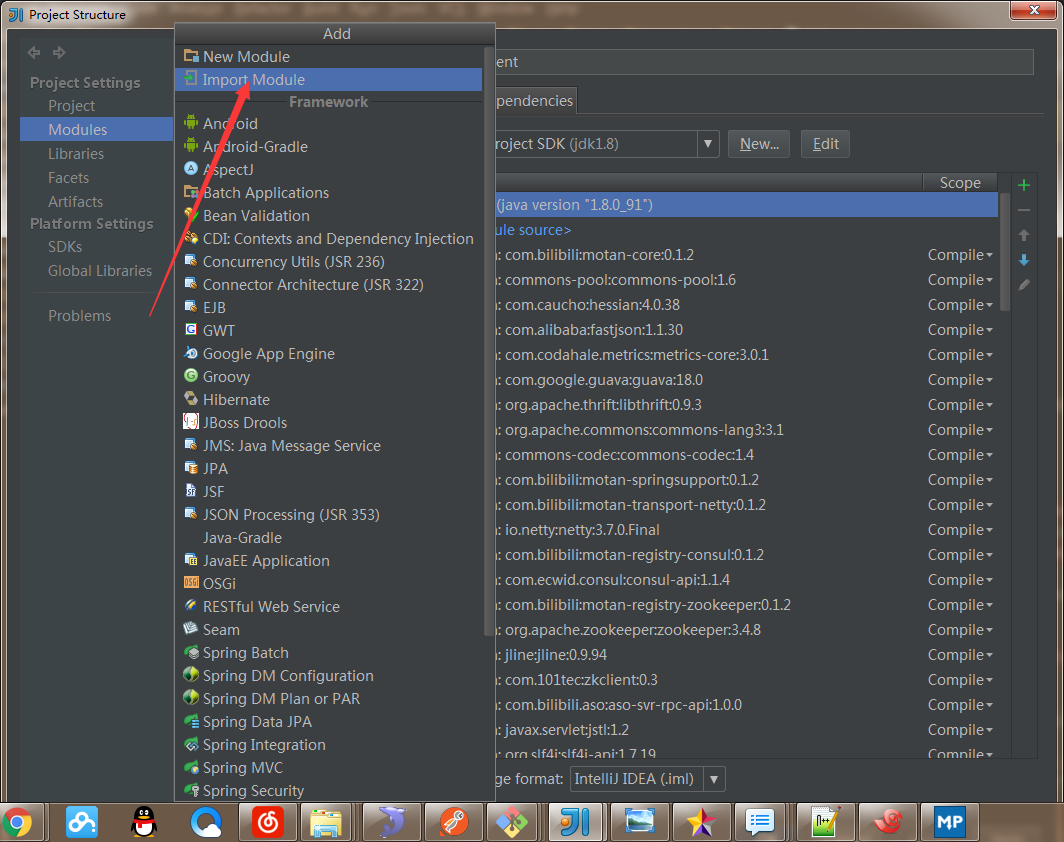Open Problems in the settings sidebar
The image size is (1064, 842).
[x=79, y=315]
